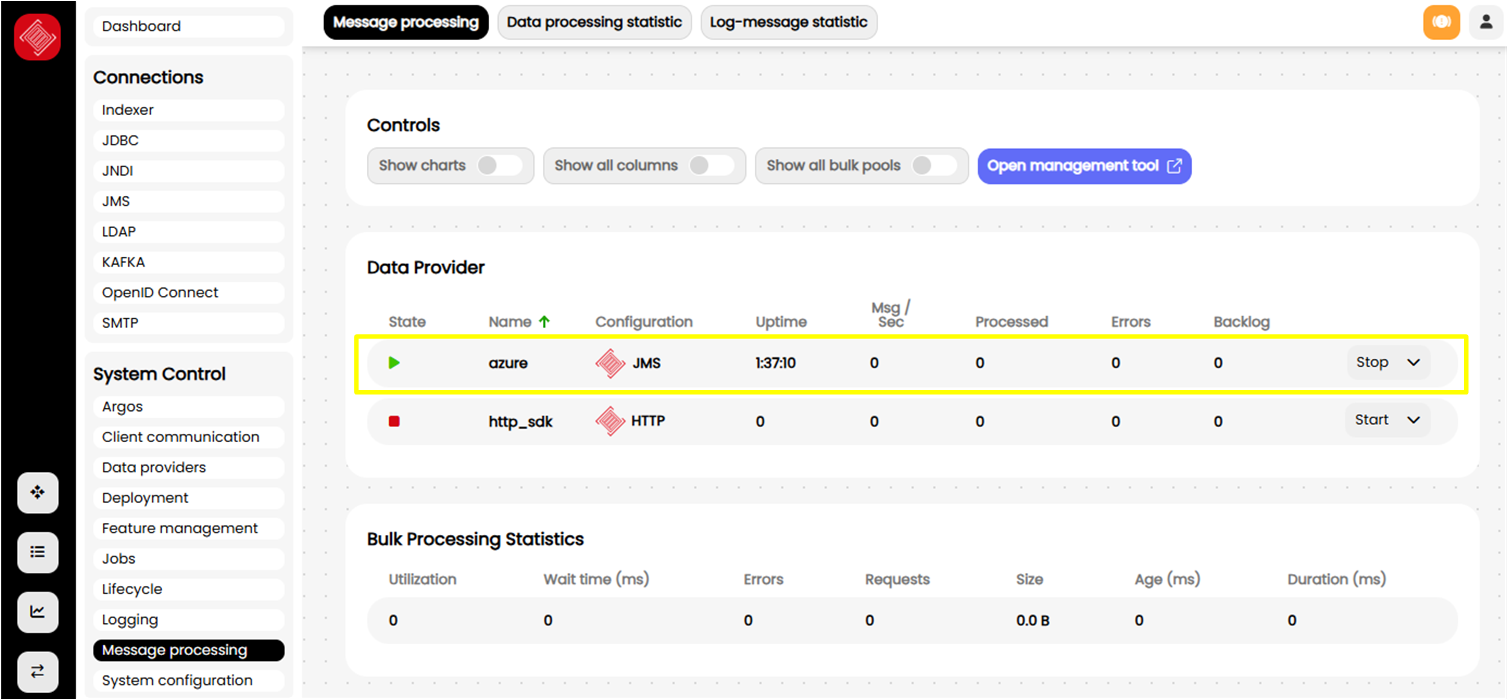The image size is (1508, 700).
Task: Click the red stopped state icon for http_sdk
Action: click(394, 421)
